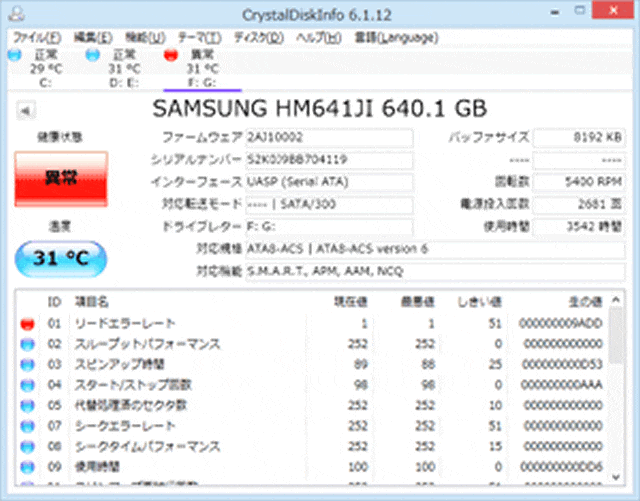Click the blue status icon for attribute 04

27,385
